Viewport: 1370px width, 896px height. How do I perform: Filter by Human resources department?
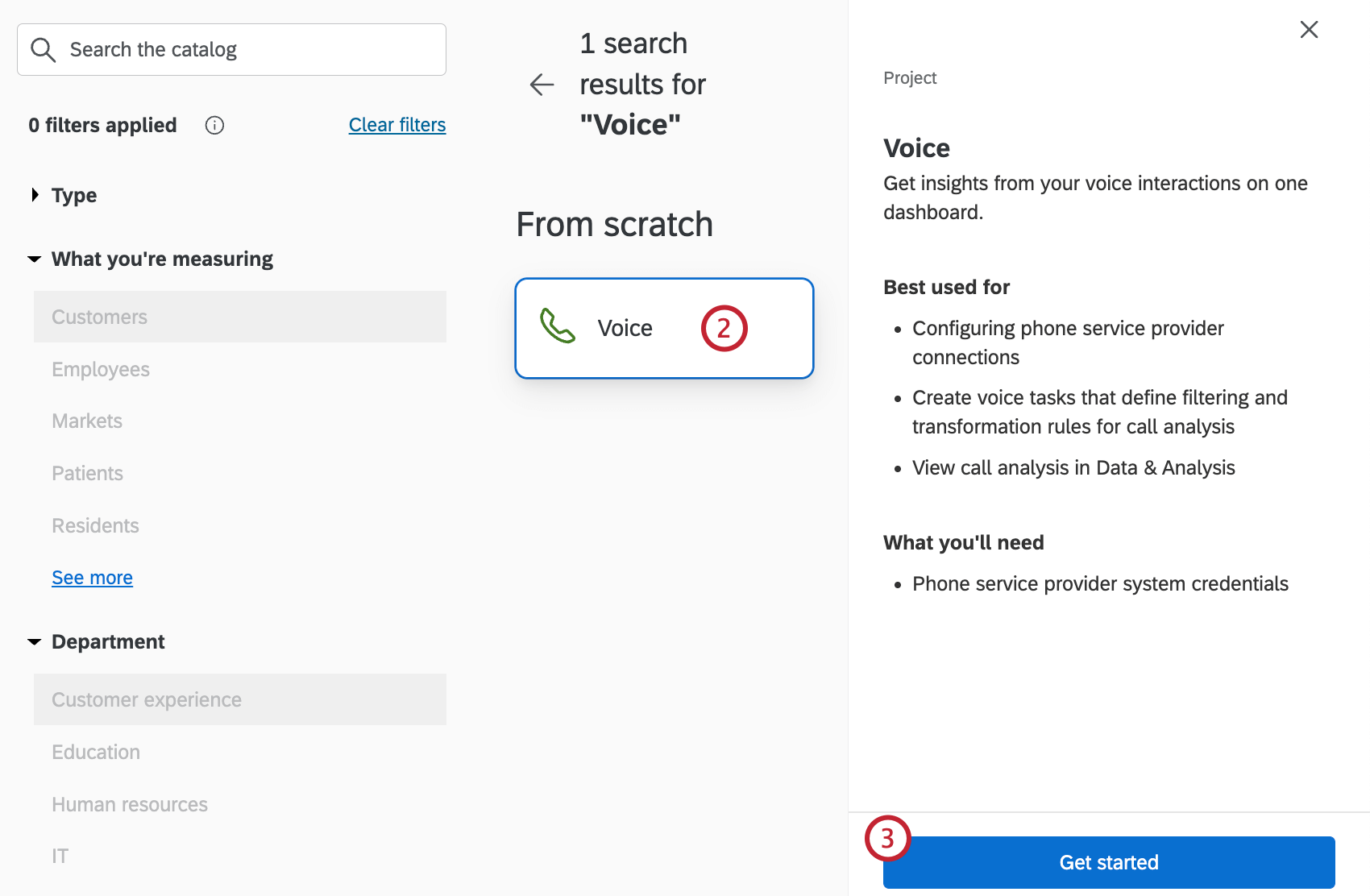130,805
